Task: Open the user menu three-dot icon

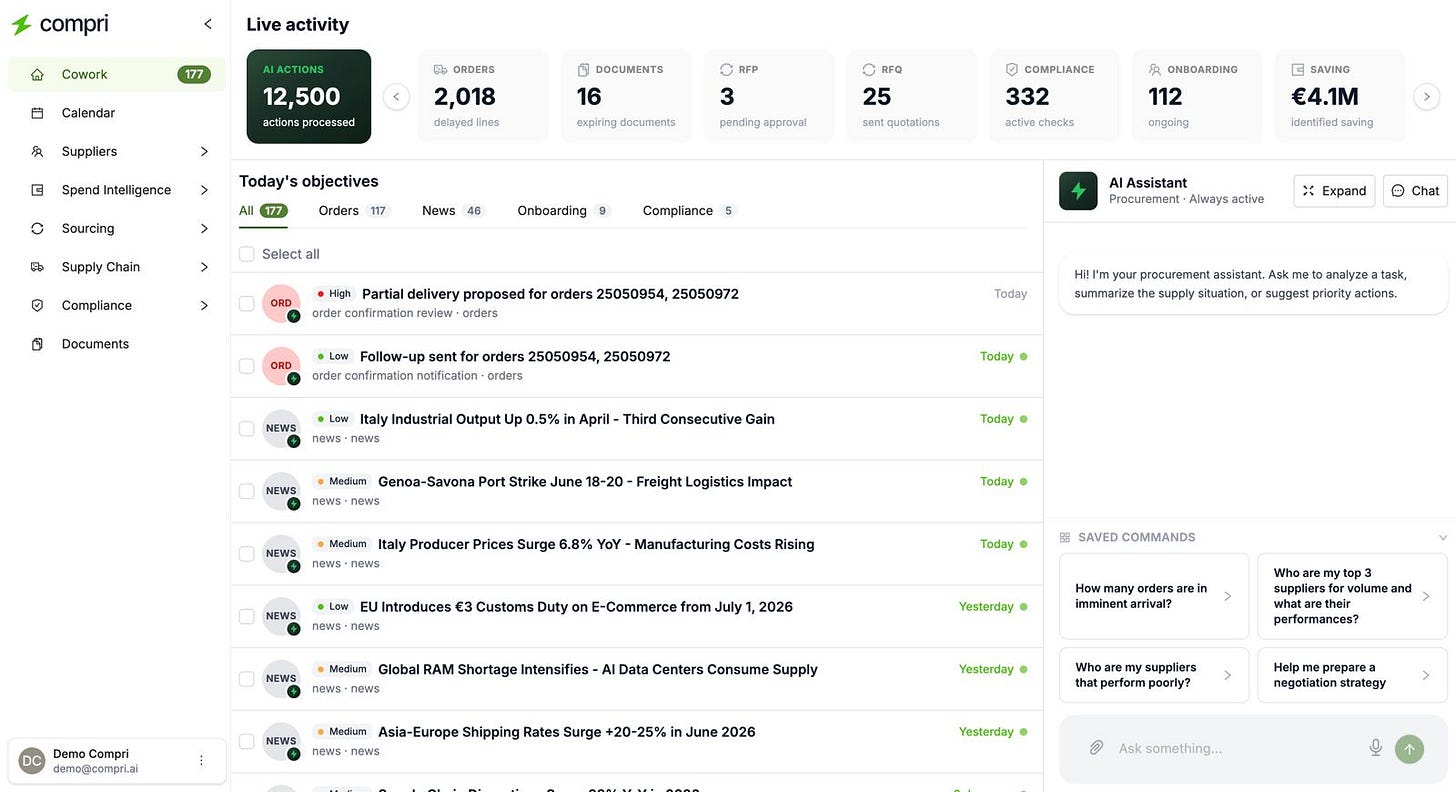Action: (x=201, y=760)
